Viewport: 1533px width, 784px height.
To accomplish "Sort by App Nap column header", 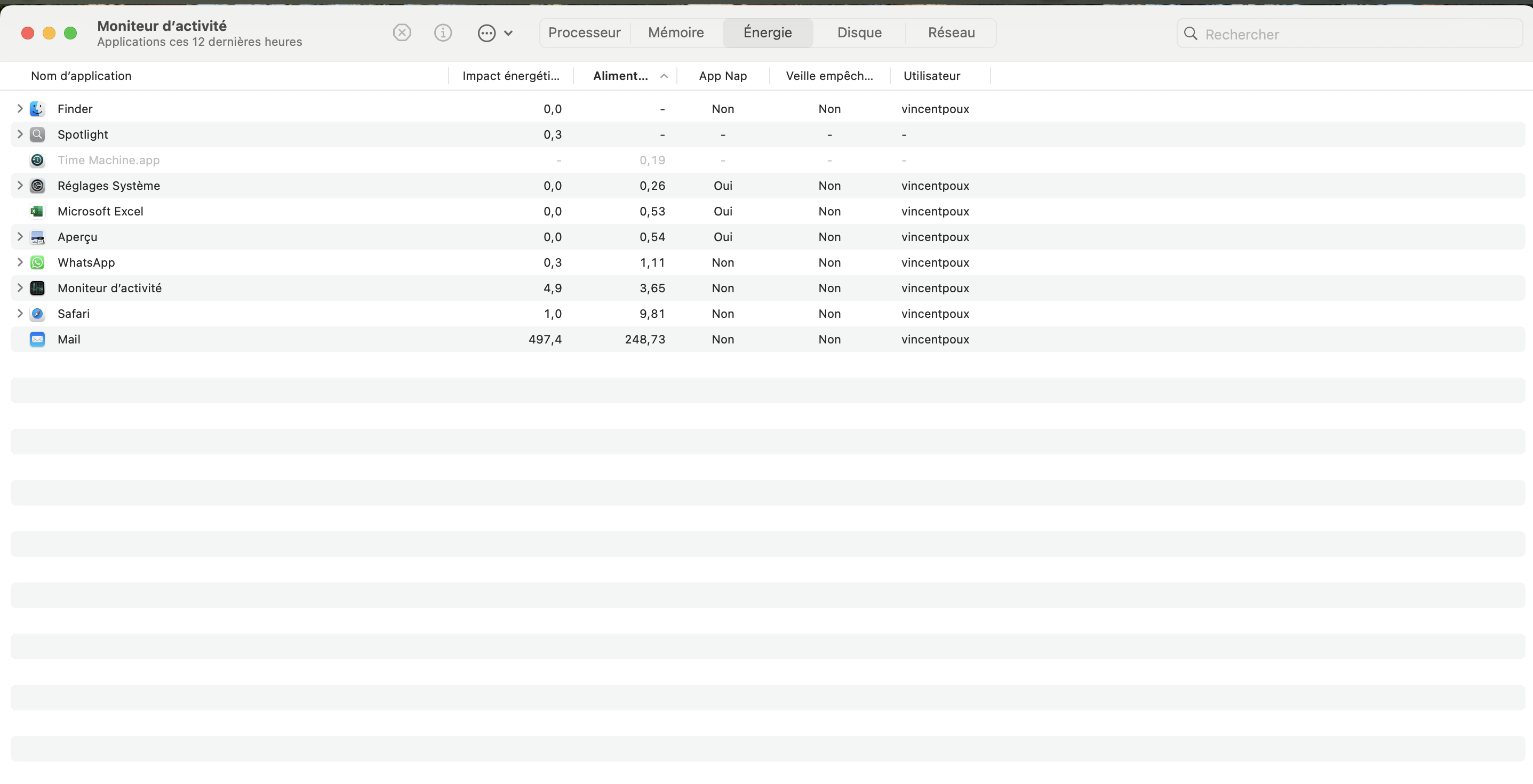I will coord(722,76).
